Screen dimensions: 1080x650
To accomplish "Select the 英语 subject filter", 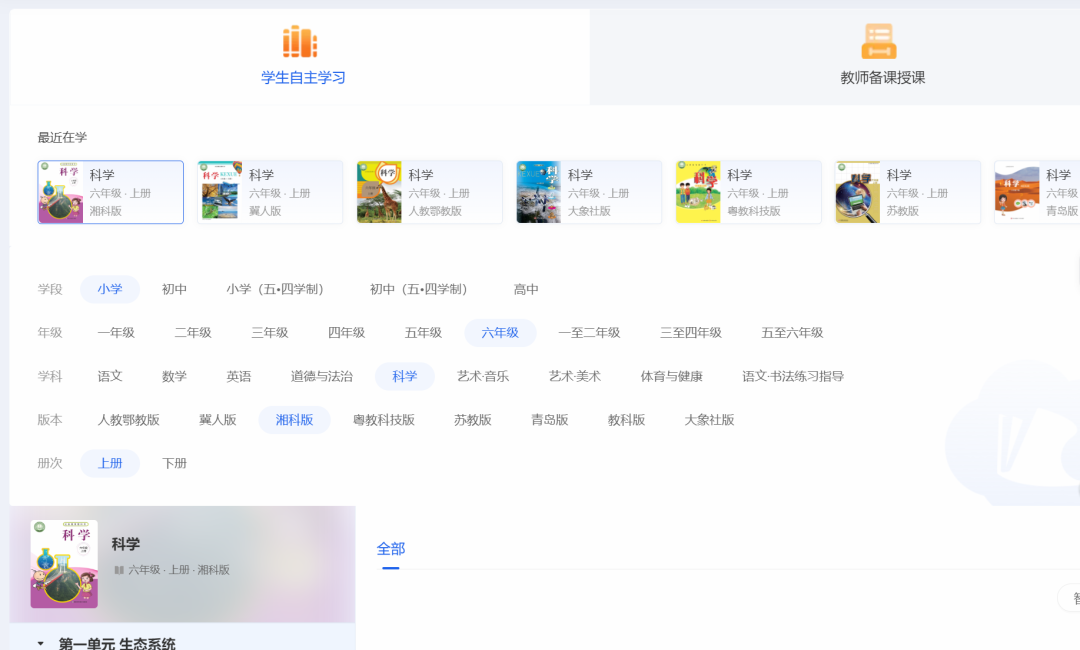I will point(240,377).
